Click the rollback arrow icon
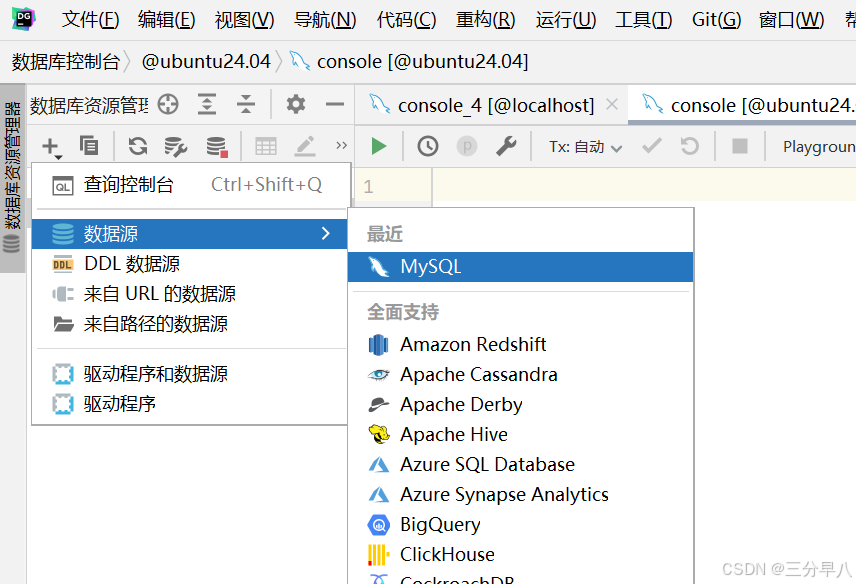Image resolution: width=856 pixels, height=584 pixels. coord(689,146)
